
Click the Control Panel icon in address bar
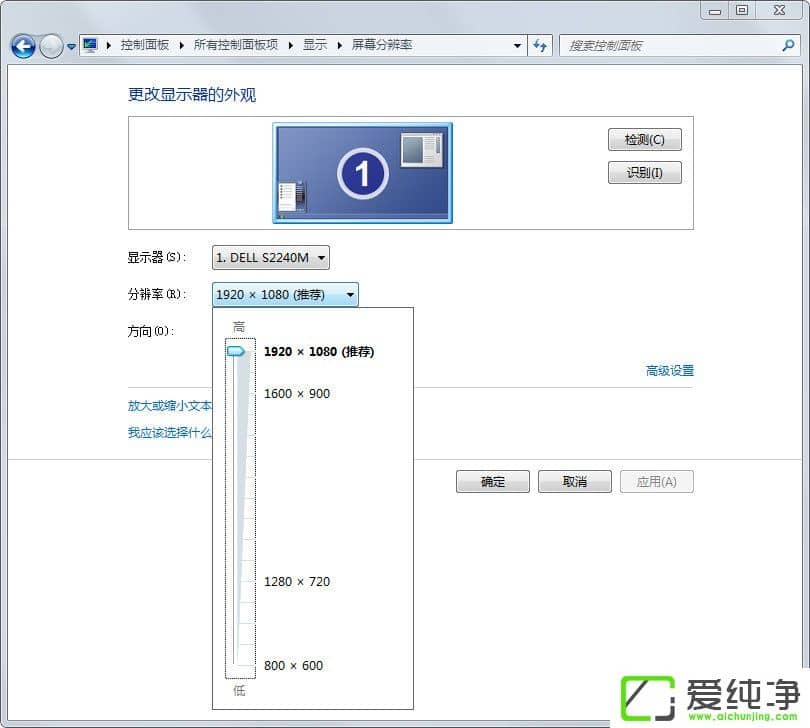pyautogui.click(x=90, y=45)
